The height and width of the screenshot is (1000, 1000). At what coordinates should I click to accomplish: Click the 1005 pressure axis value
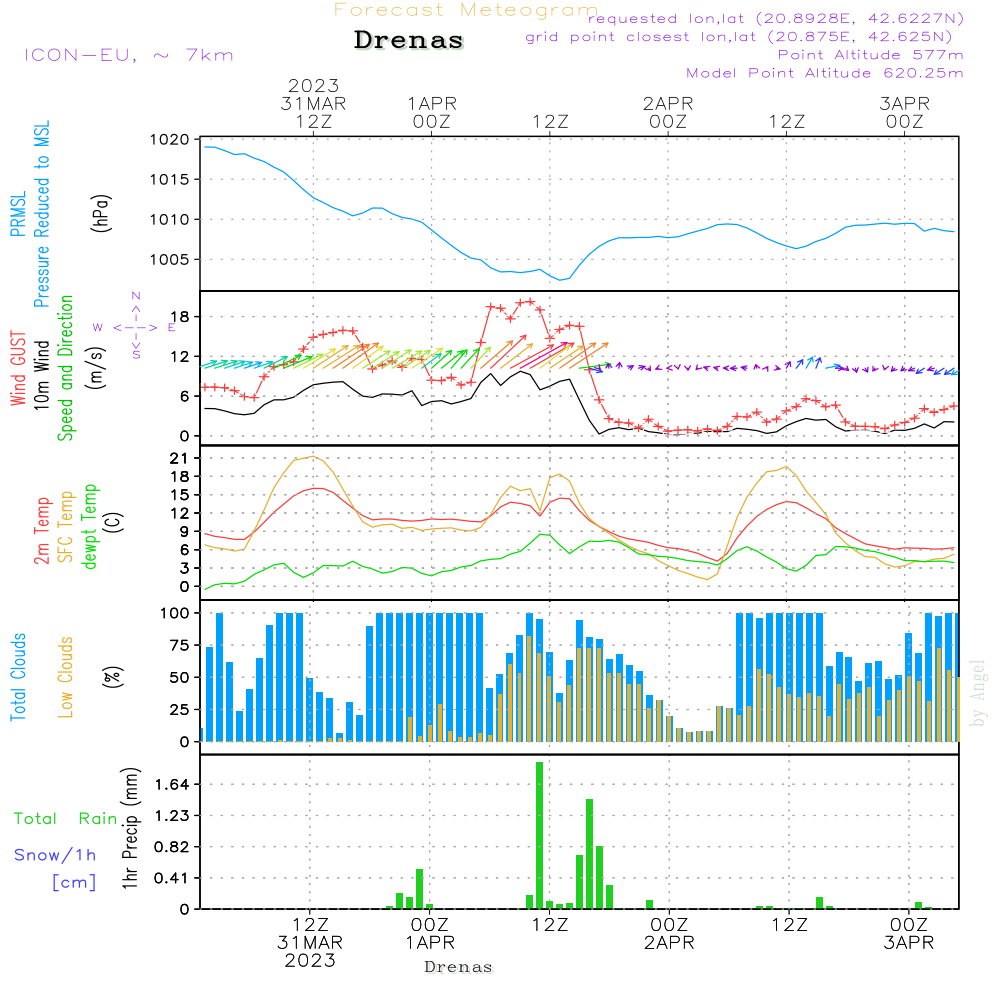point(170,260)
